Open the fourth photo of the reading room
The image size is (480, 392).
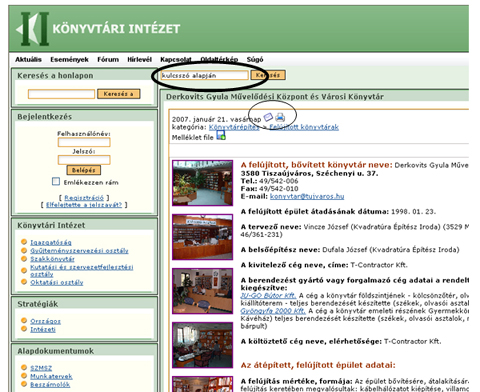[203, 345]
